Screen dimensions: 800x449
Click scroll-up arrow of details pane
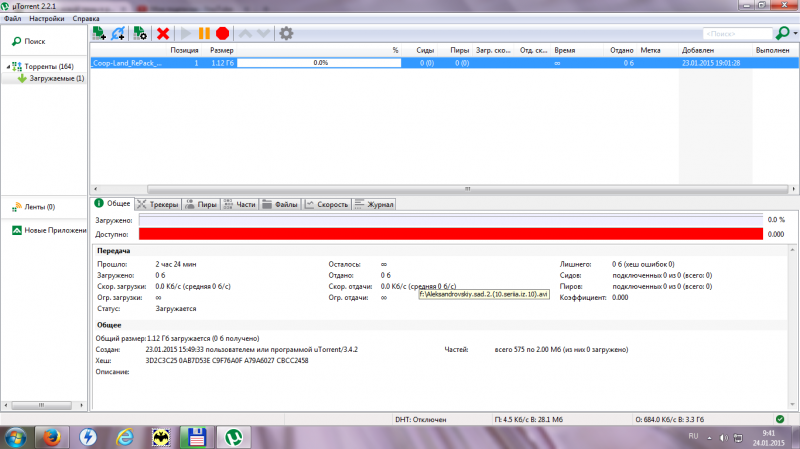point(792,250)
